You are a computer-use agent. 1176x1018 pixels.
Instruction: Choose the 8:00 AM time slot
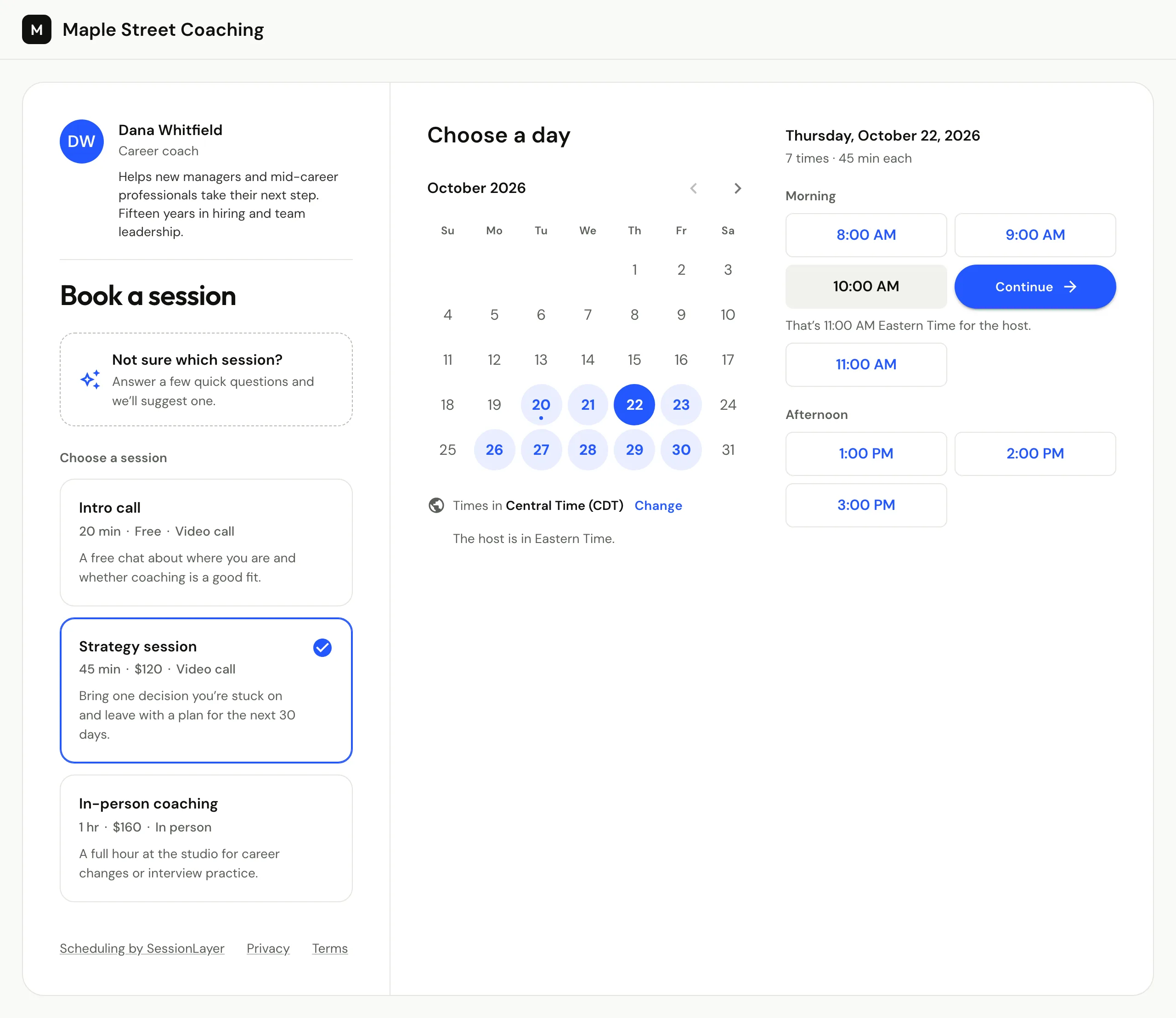pyautogui.click(x=866, y=235)
